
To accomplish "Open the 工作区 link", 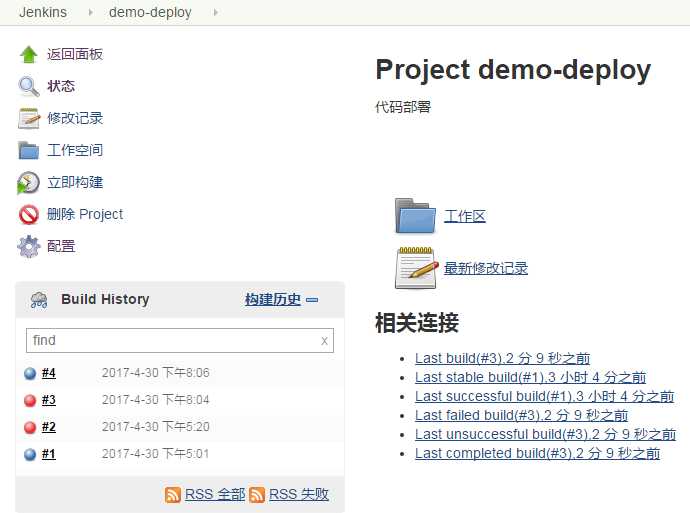I will (465, 216).
